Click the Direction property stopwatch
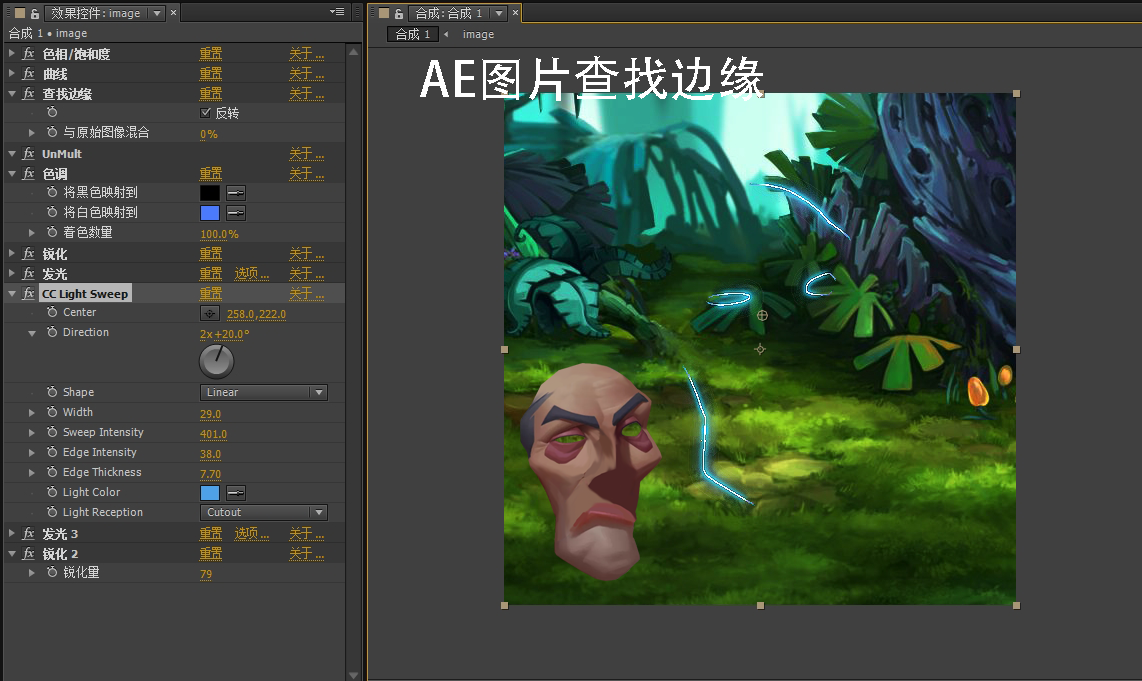 pyautogui.click(x=52, y=332)
